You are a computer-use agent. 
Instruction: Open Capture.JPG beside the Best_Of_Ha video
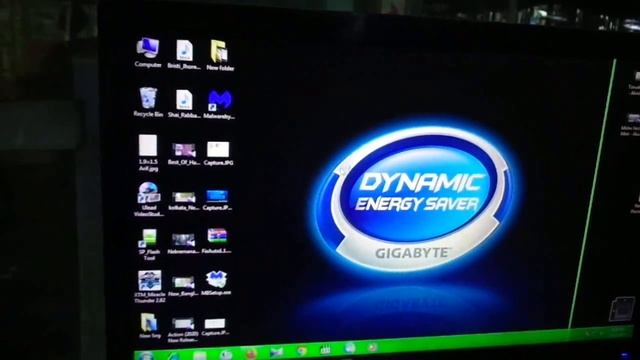pyautogui.click(x=218, y=153)
